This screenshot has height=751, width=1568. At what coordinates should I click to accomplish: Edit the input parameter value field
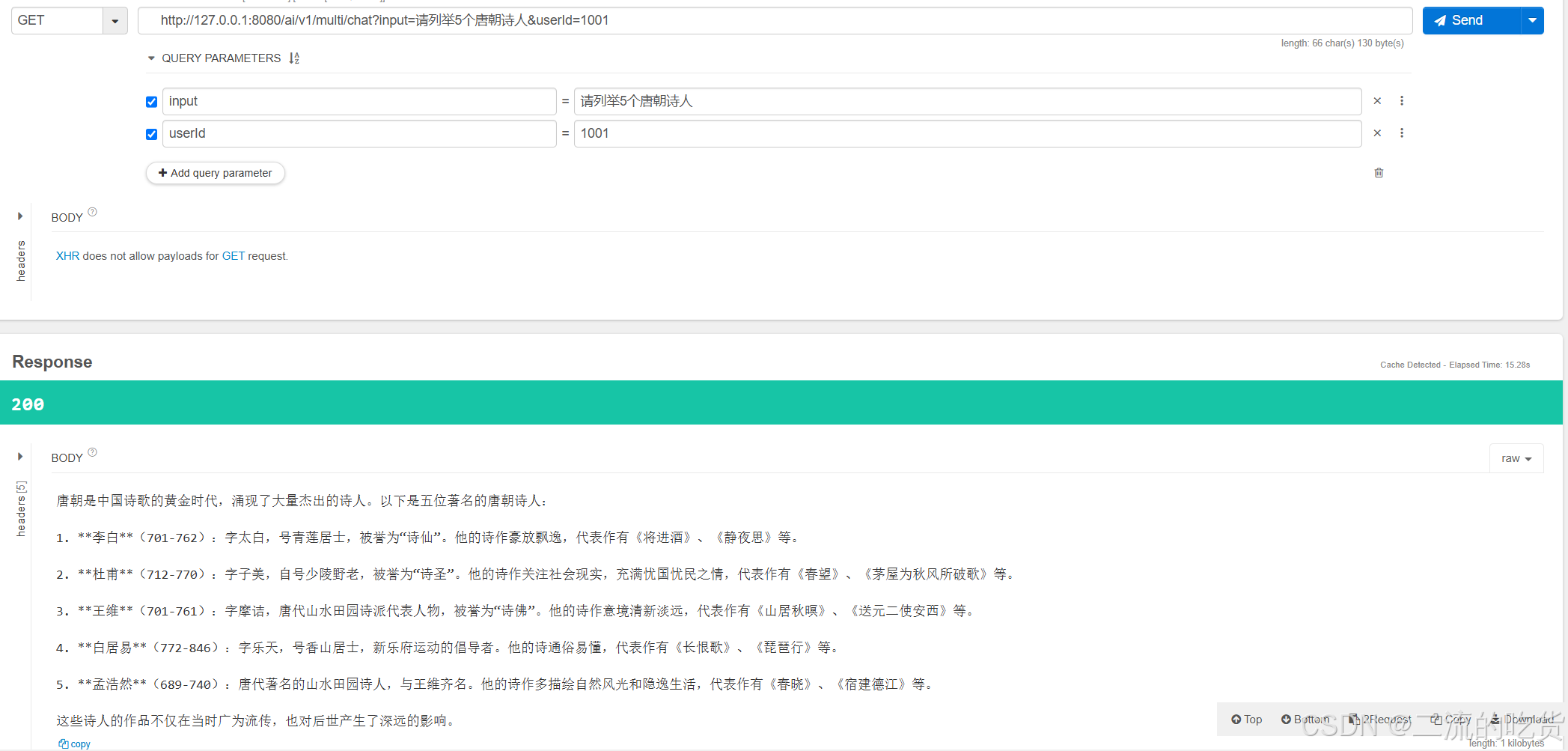968,101
